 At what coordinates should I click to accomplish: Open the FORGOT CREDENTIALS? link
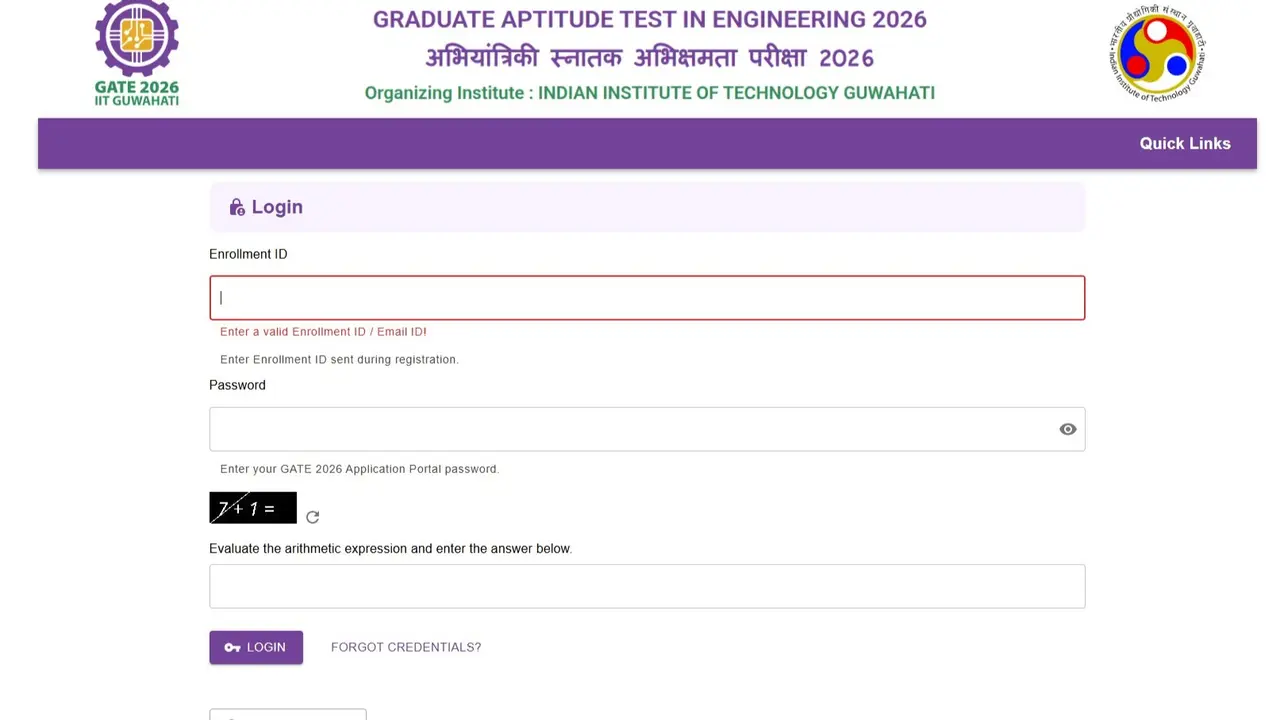pyautogui.click(x=406, y=647)
